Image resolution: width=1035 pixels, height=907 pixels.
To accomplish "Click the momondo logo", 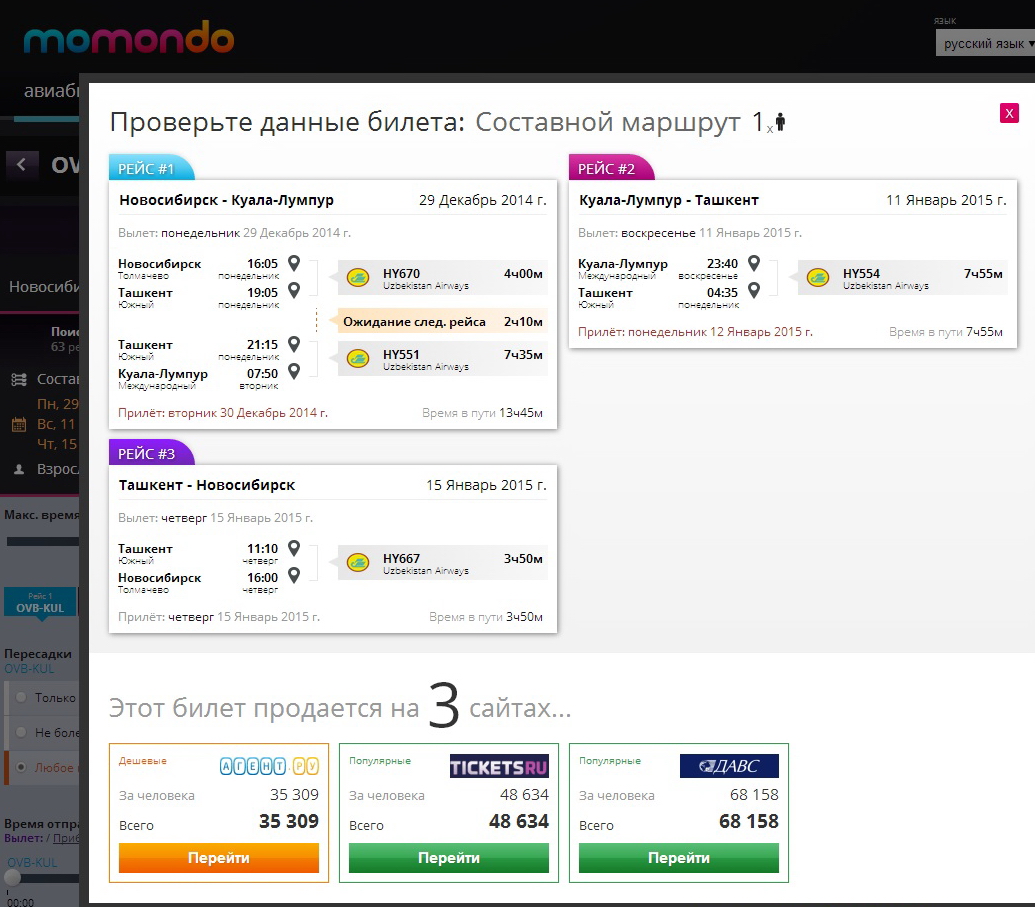I will tap(129, 37).
